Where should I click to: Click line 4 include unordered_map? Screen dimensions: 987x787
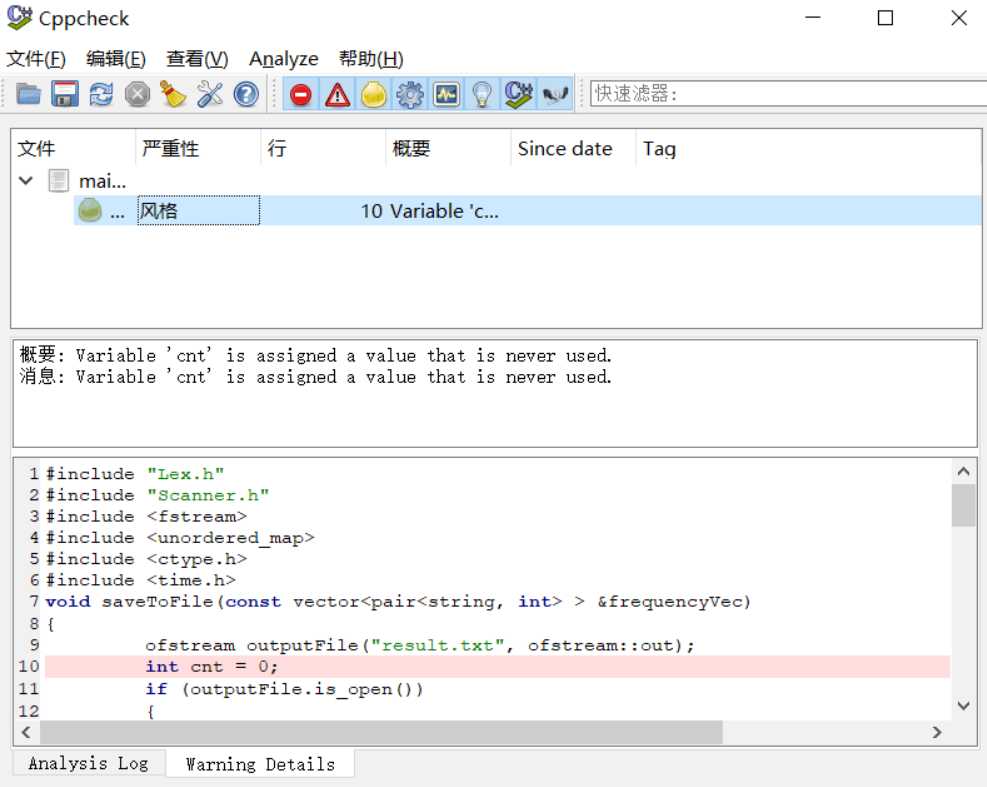coord(180,538)
